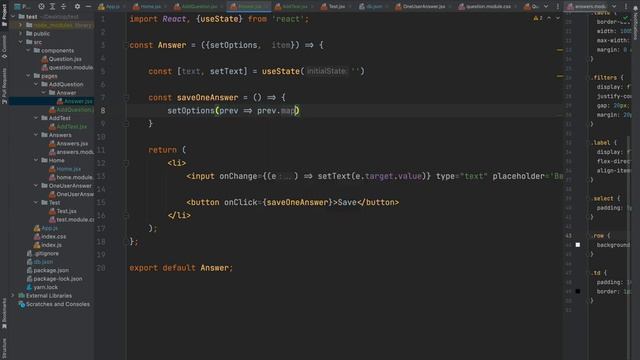Open the left editor's tab options kebab menu

[x=558, y=7]
